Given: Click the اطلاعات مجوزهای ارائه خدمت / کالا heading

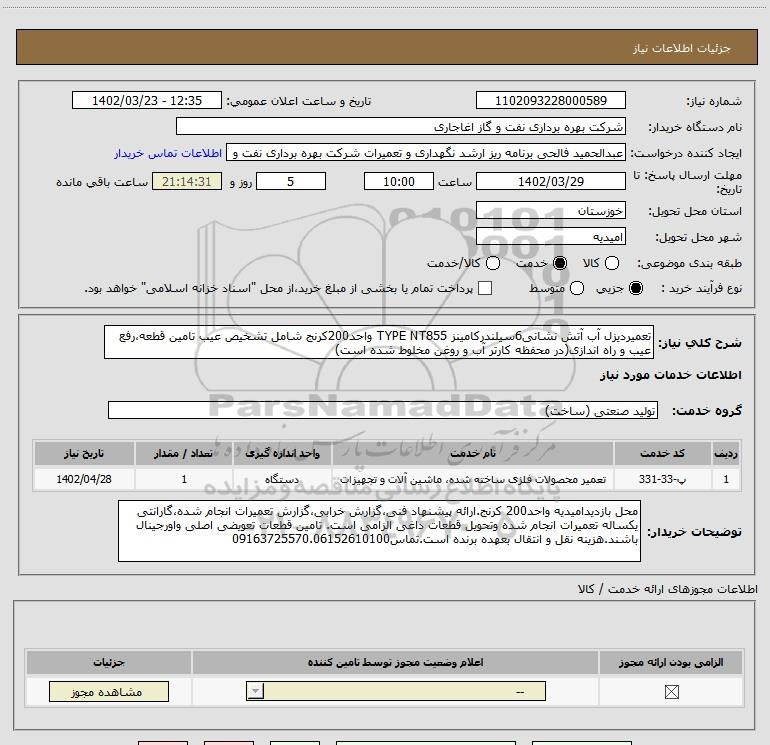Looking at the screenshot, I should click(668, 588).
